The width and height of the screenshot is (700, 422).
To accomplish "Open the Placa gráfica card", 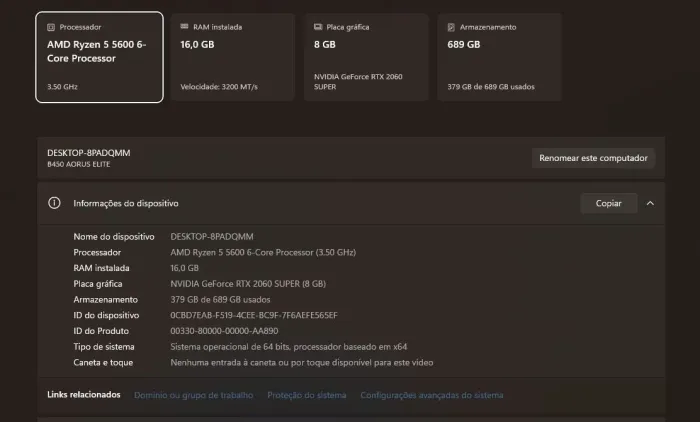I will click(x=366, y=57).
